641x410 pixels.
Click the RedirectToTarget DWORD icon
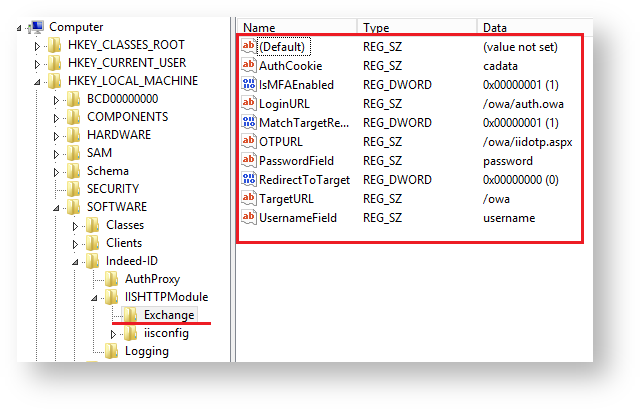click(x=249, y=180)
